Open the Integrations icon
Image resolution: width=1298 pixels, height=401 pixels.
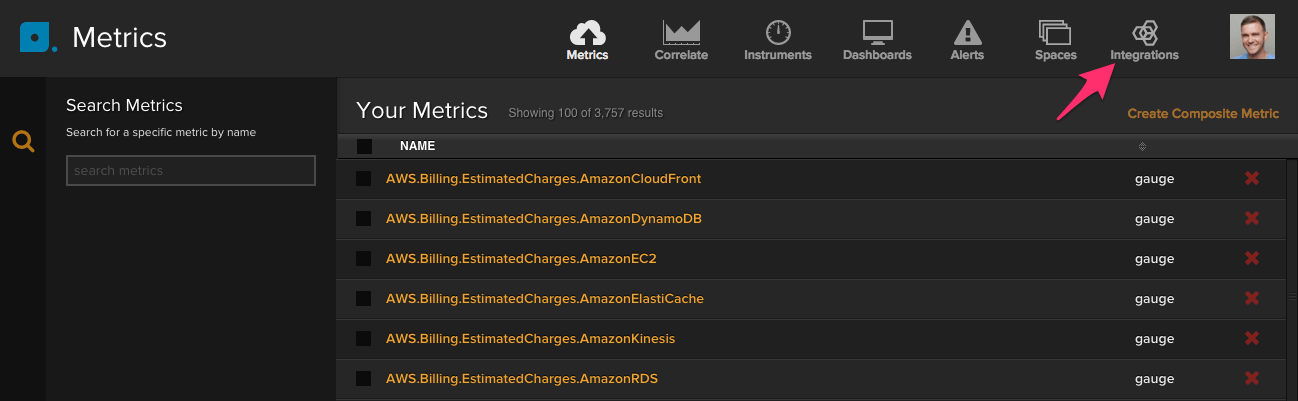tap(1144, 32)
